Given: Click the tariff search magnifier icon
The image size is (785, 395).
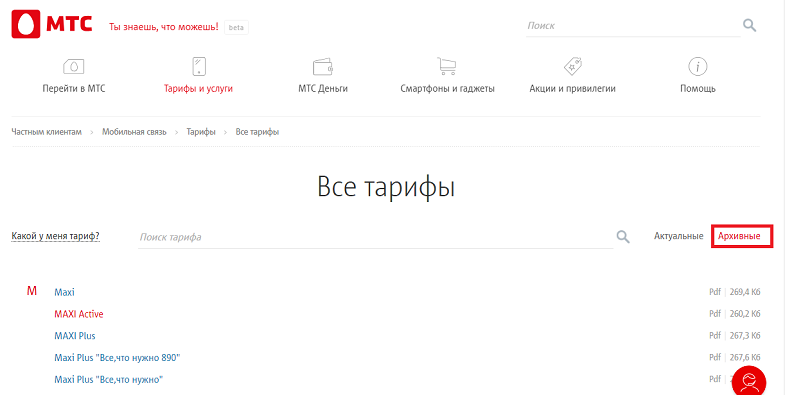Looking at the screenshot, I should point(623,237).
